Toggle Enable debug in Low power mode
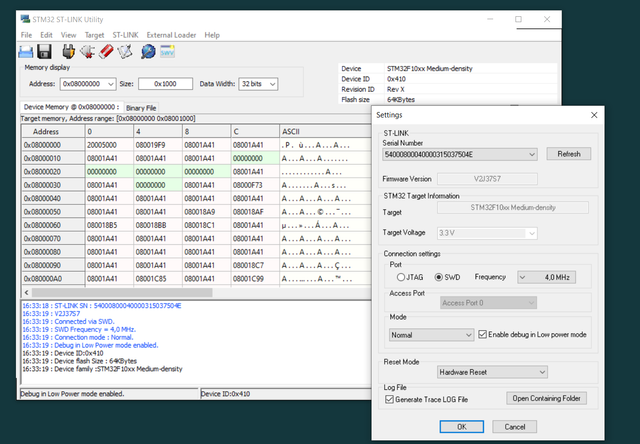The image size is (640, 444). pyautogui.click(x=482, y=335)
